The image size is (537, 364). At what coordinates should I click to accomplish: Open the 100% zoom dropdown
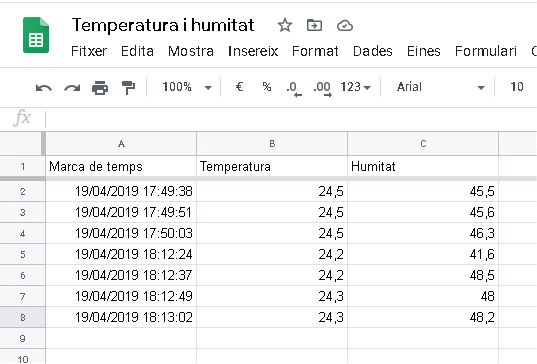[187, 87]
